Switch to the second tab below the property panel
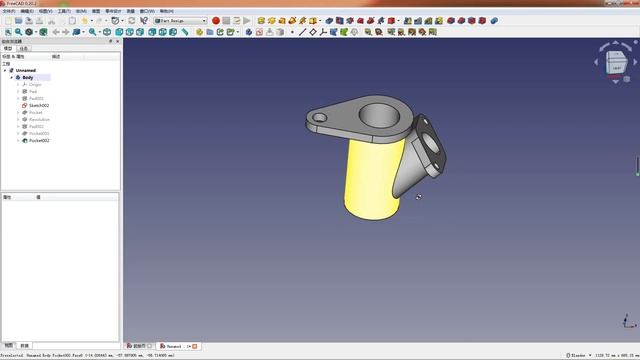This screenshot has height=360, width=640. tap(24, 346)
